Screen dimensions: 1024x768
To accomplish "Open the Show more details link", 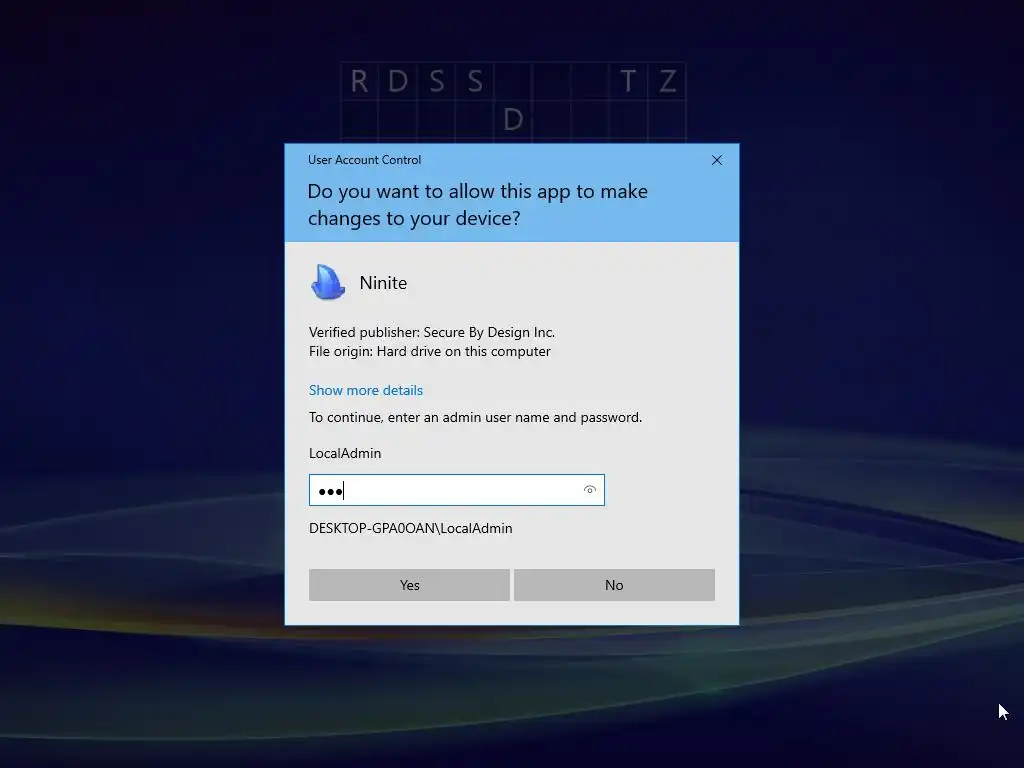I will [366, 391].
